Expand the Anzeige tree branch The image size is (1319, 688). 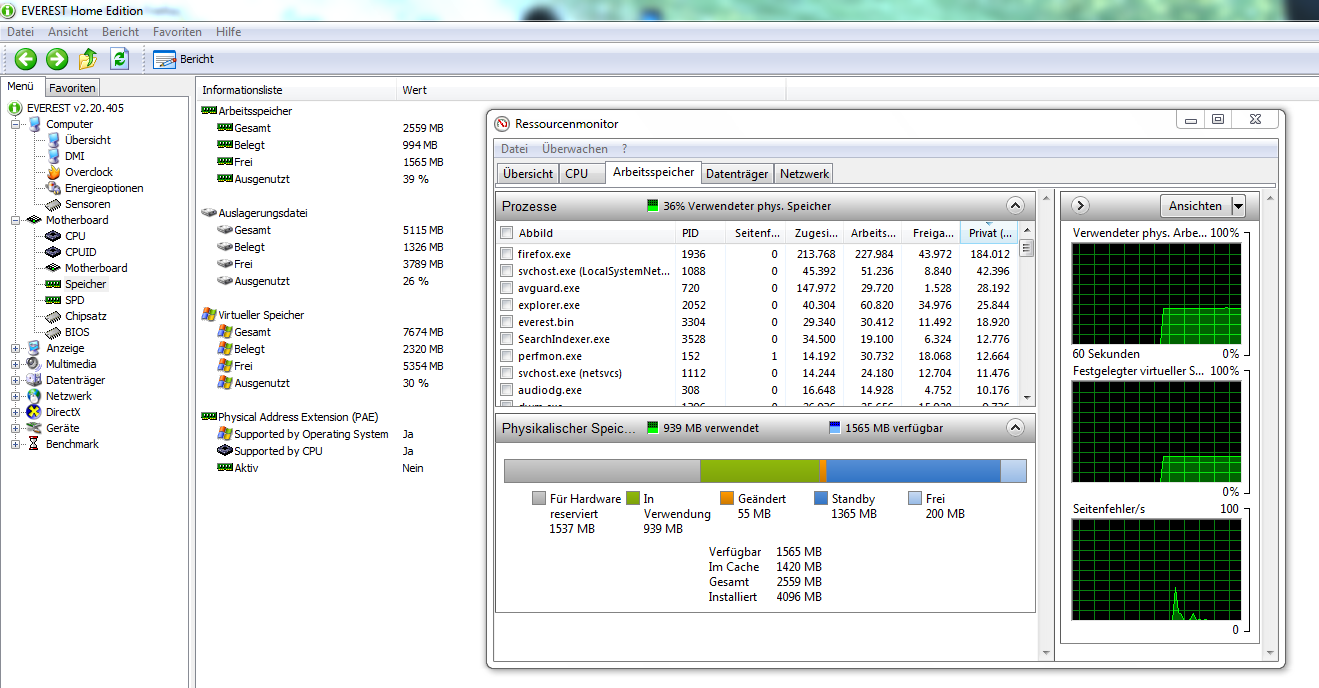click(x=16, y=348)
